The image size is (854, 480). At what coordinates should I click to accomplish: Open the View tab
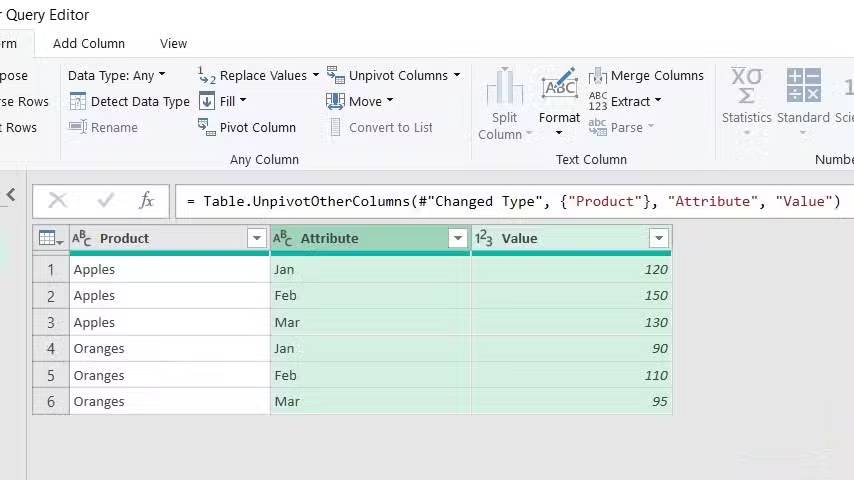click(x=173, y=43)
